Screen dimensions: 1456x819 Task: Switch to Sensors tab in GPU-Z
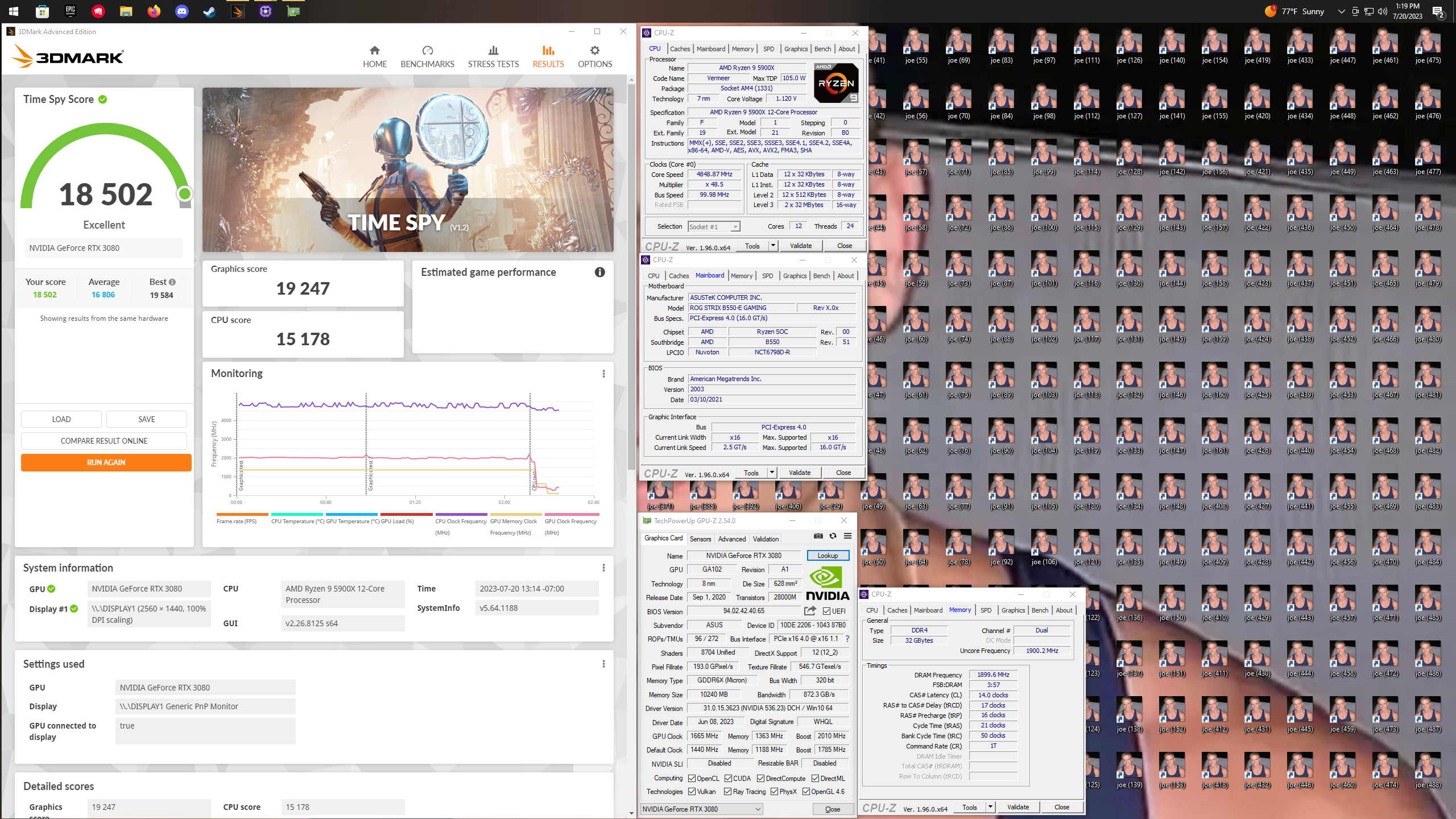click(x=701, y=539)
